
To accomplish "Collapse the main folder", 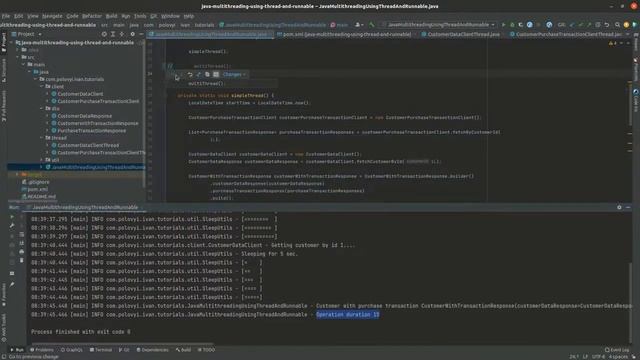I will (x=24, y=64).
